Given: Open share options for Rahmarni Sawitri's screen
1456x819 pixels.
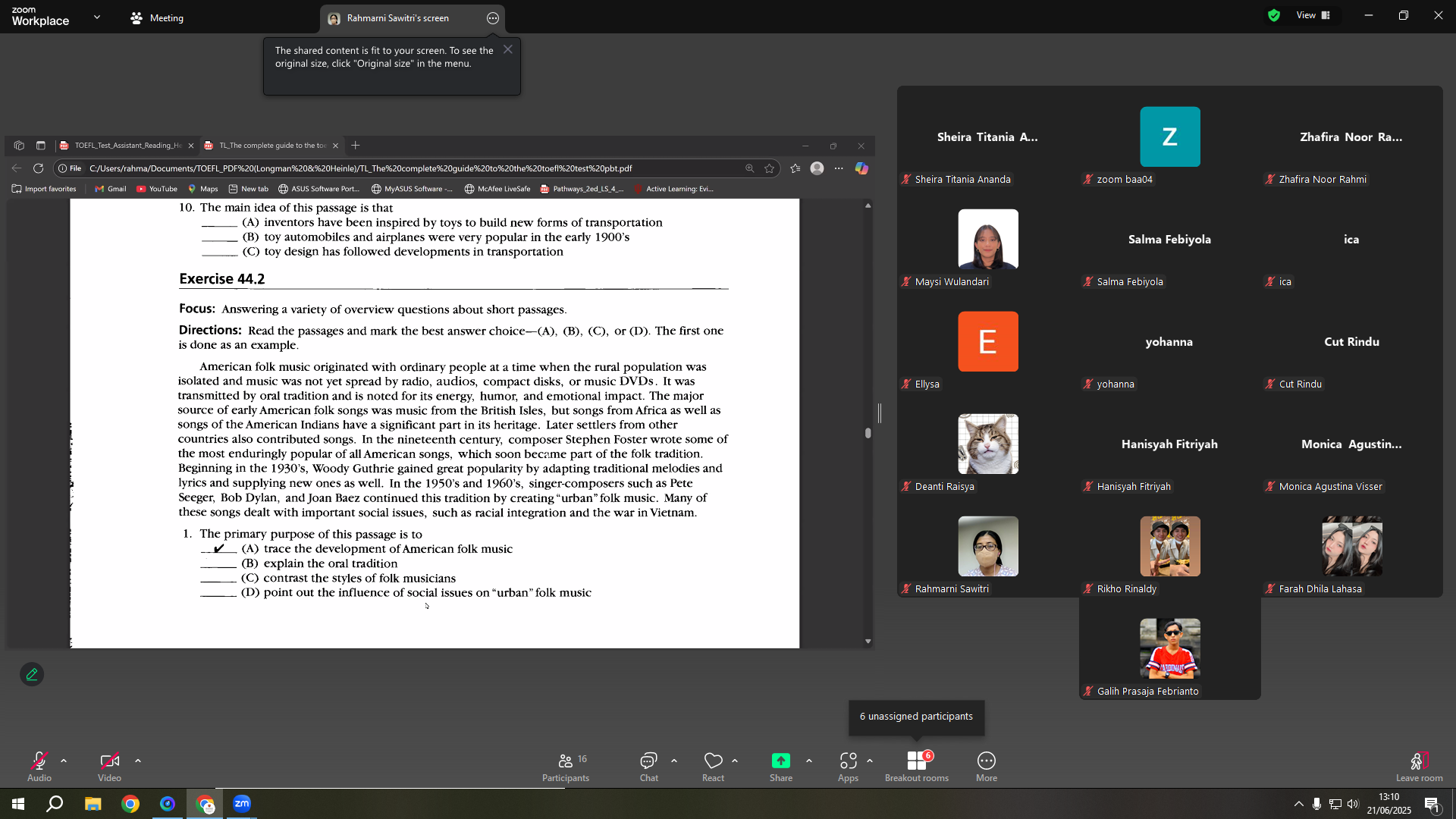Looking at the screenshot, I should (x=493, y=18).
